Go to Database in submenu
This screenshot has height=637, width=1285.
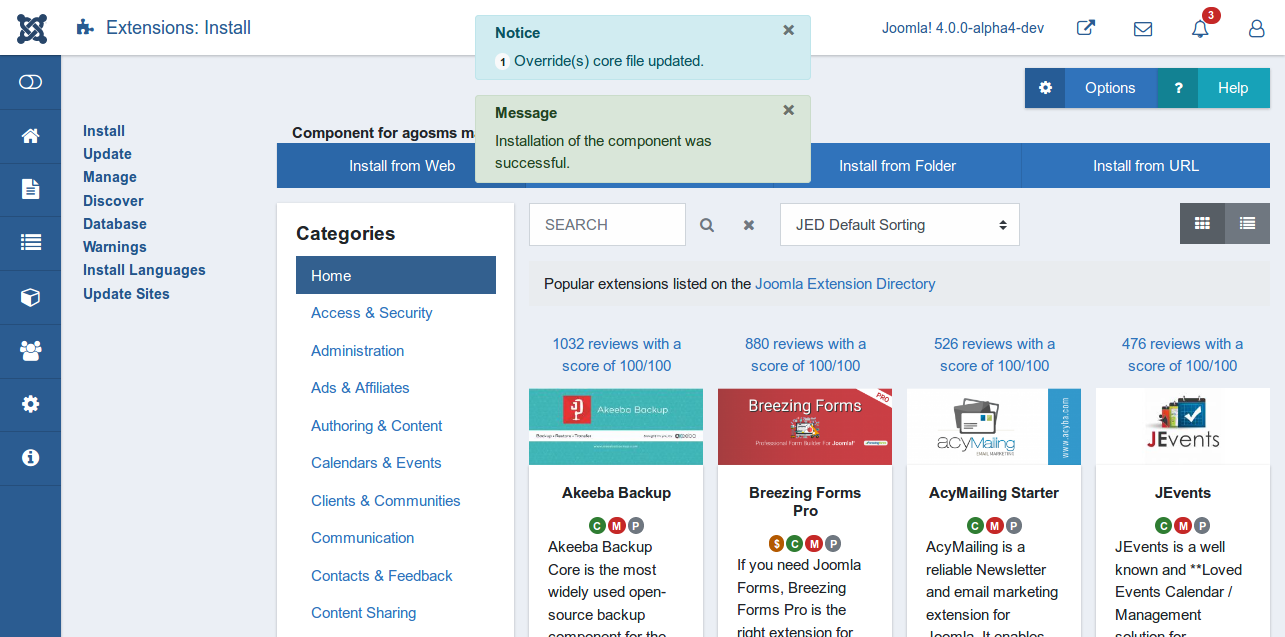click(115, 224)
